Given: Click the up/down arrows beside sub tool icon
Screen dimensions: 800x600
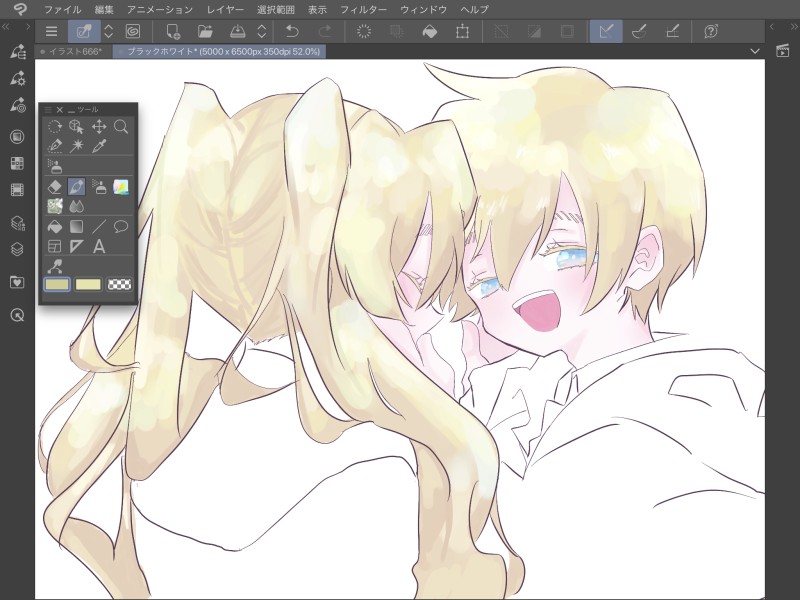Looking at the screenshot, I should pos(109,32).
